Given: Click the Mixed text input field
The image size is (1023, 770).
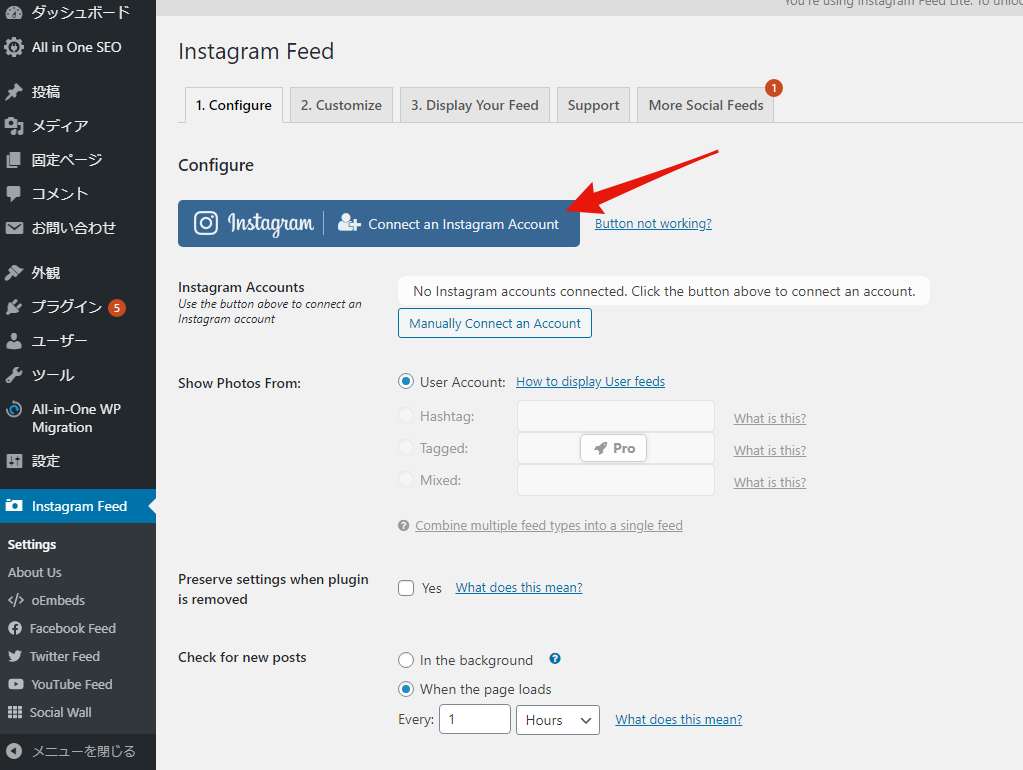Looking at the screenshot, I should [x=616, y=480].
